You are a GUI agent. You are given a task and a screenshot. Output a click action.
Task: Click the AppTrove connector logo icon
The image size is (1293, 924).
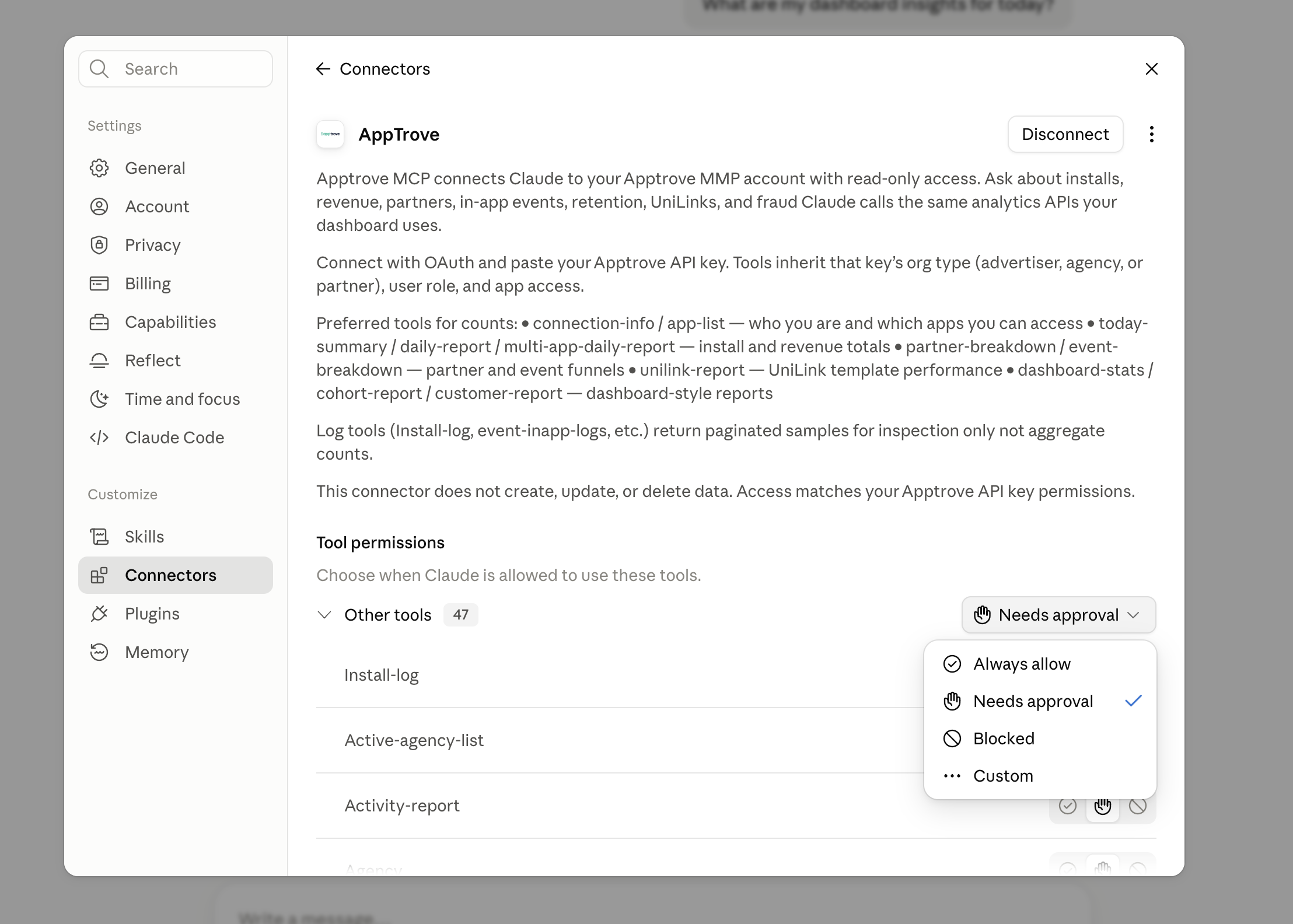330,134
